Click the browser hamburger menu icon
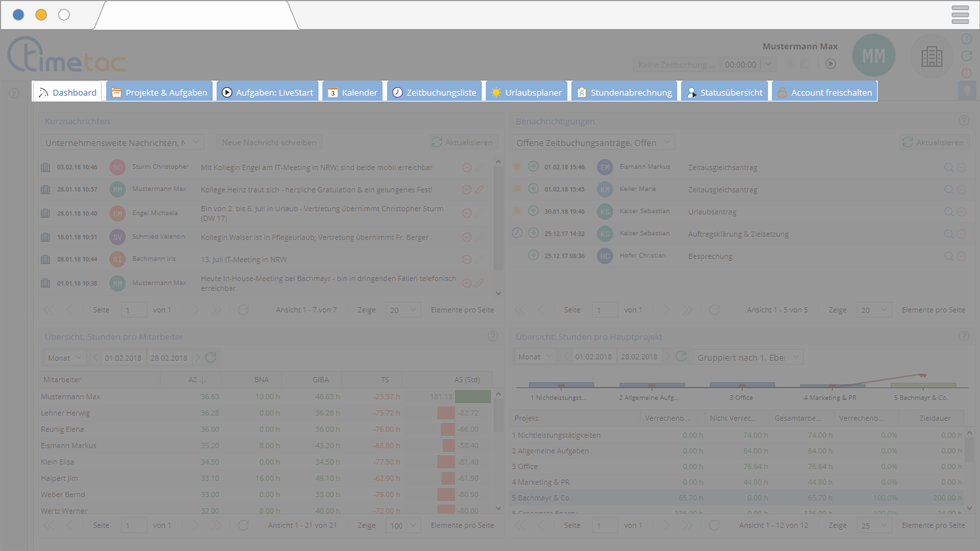980x551 pixels. [x=960, y=15]
